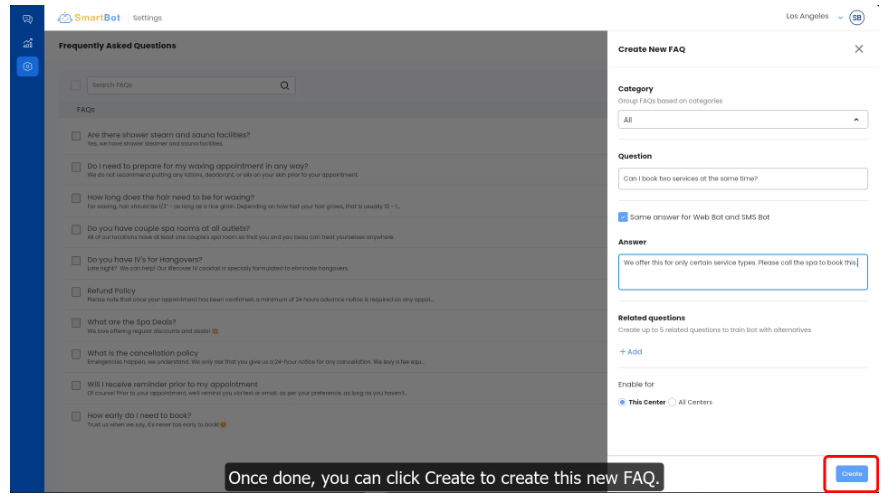Screen dimensions: 885x499
Task: Open 'Will I receive reminder prior to my appointment'
Action: [172, 384]
